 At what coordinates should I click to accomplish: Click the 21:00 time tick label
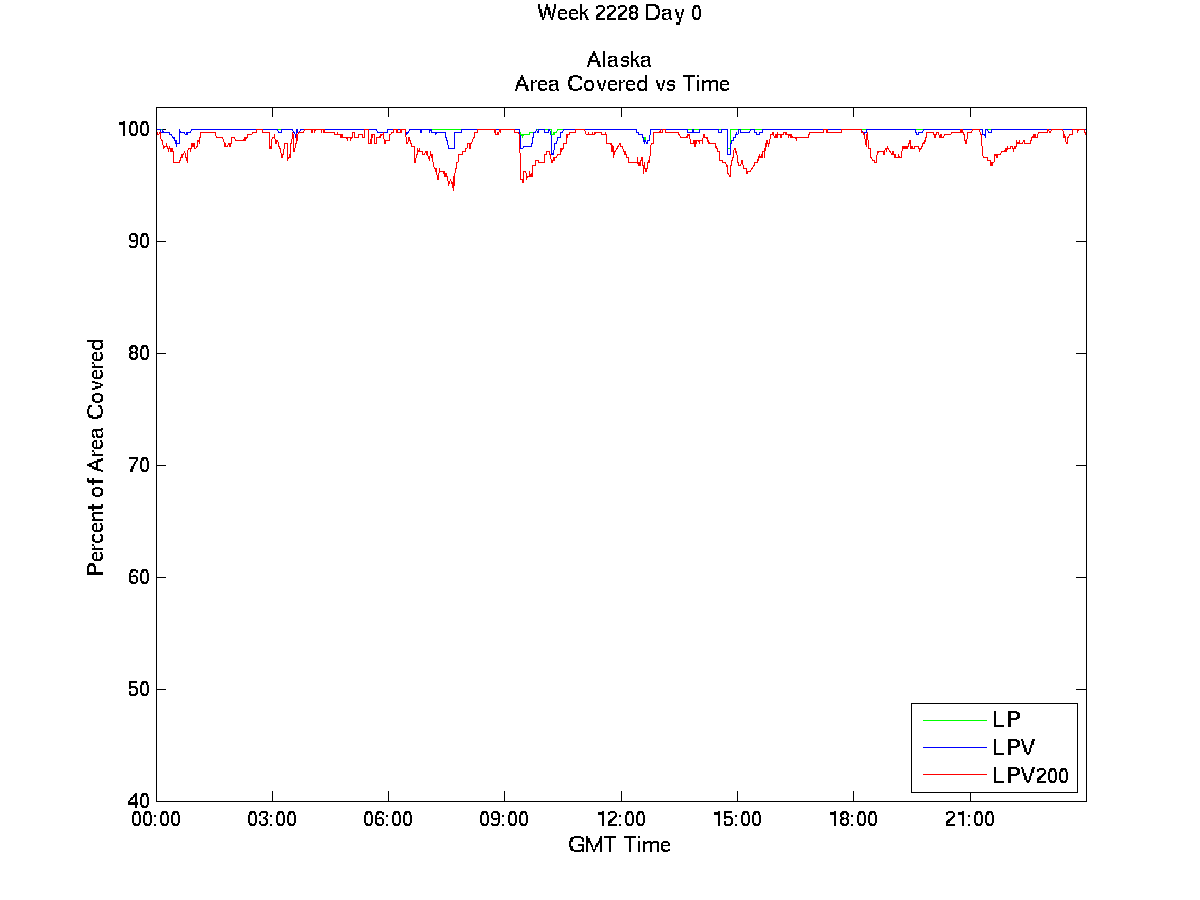click(x=969, y=820)
